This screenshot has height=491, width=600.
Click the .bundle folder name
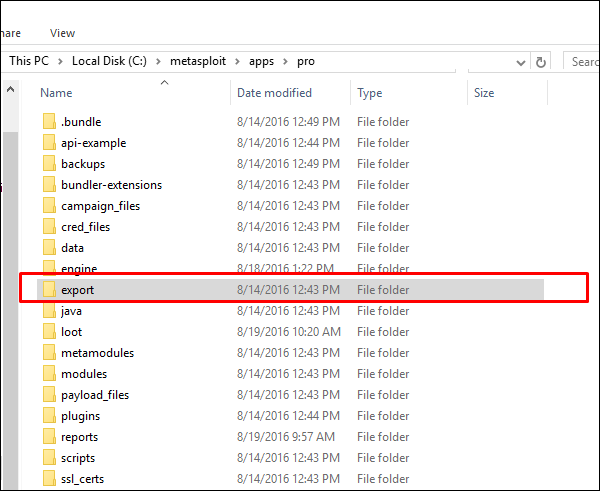(81, 122)
